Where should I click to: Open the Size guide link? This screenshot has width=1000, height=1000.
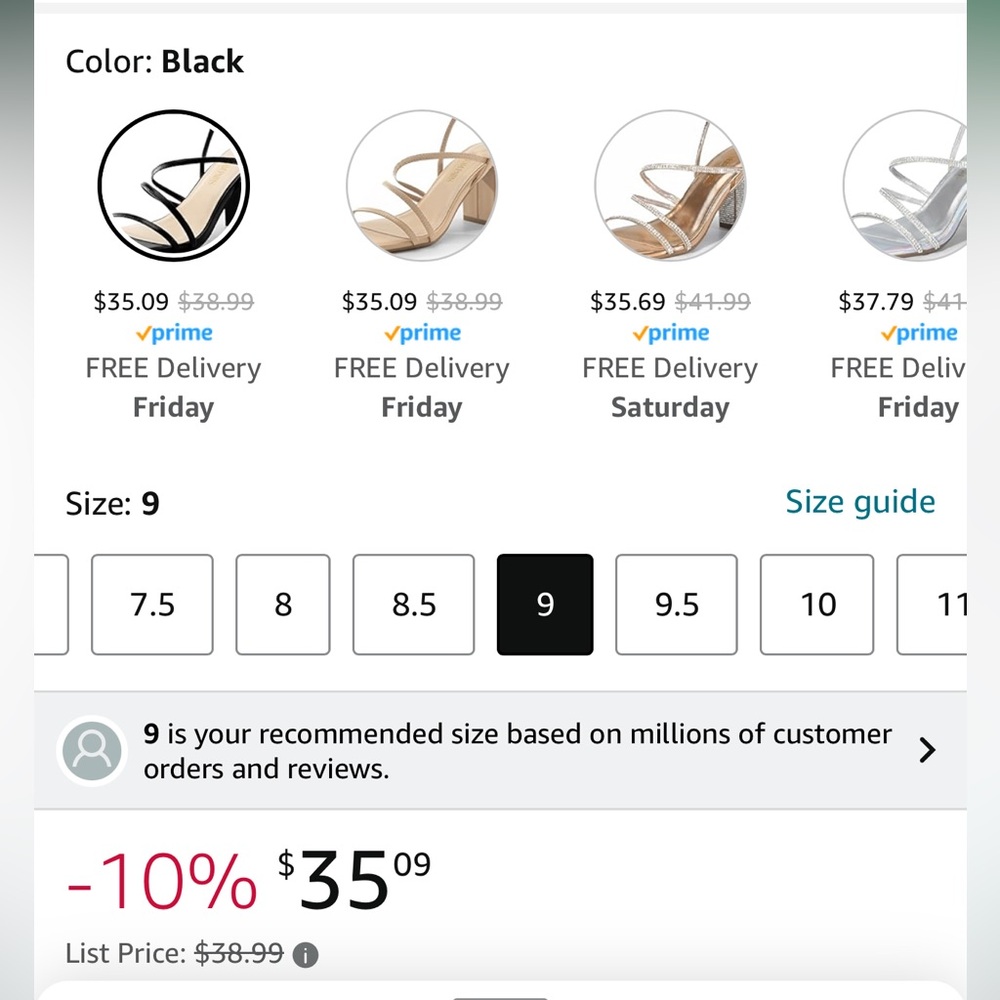(860, 502)
